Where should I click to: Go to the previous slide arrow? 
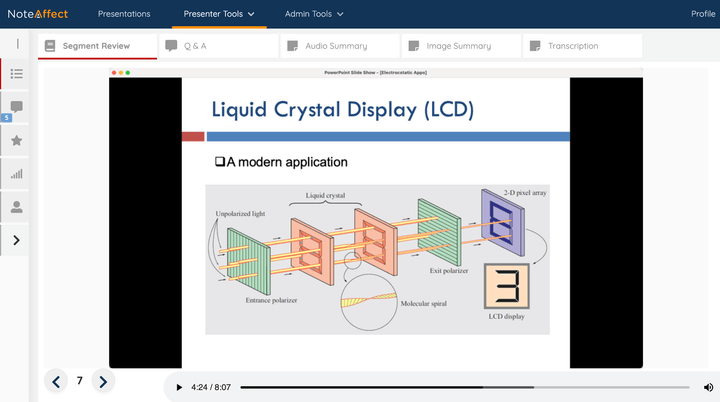tap(56, 381)
